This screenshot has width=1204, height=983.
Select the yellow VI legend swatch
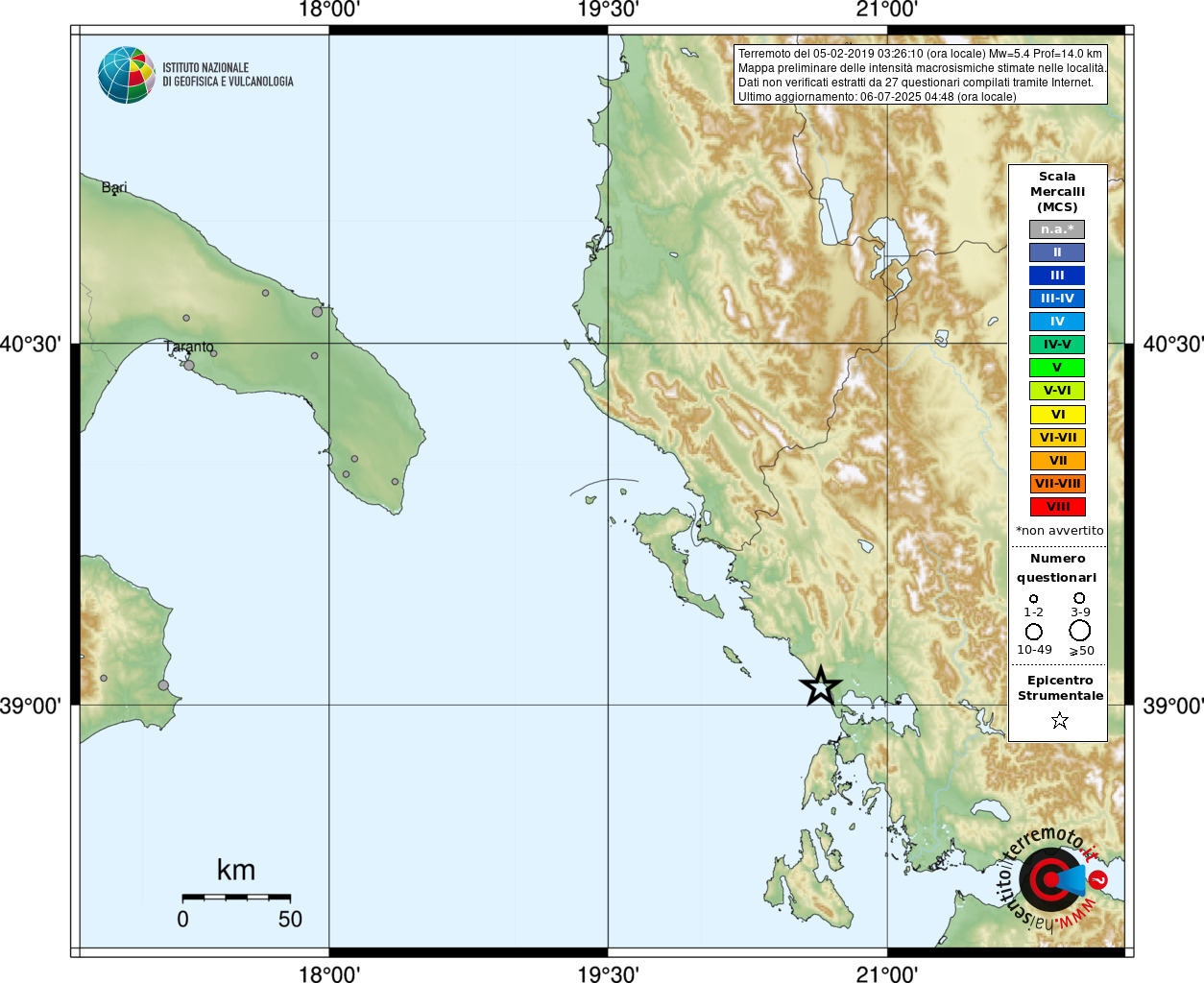coord(1057,415)
